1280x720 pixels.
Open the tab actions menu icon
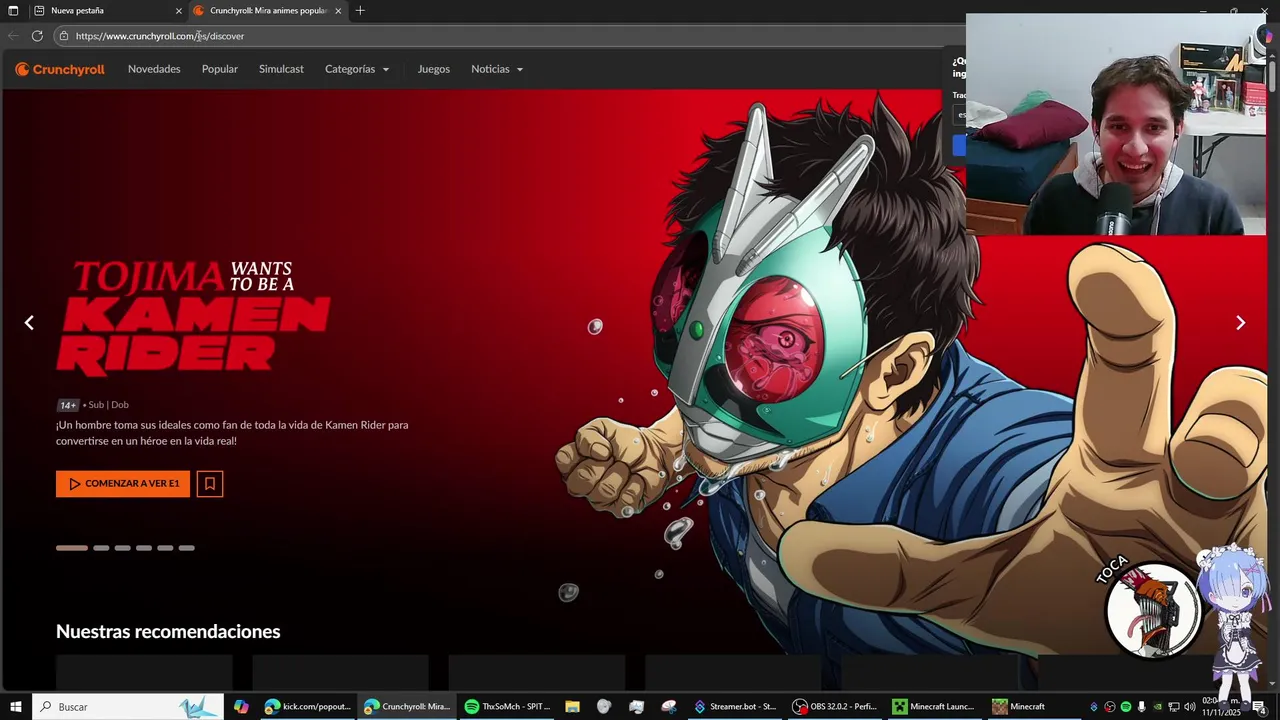pos(13,11)
